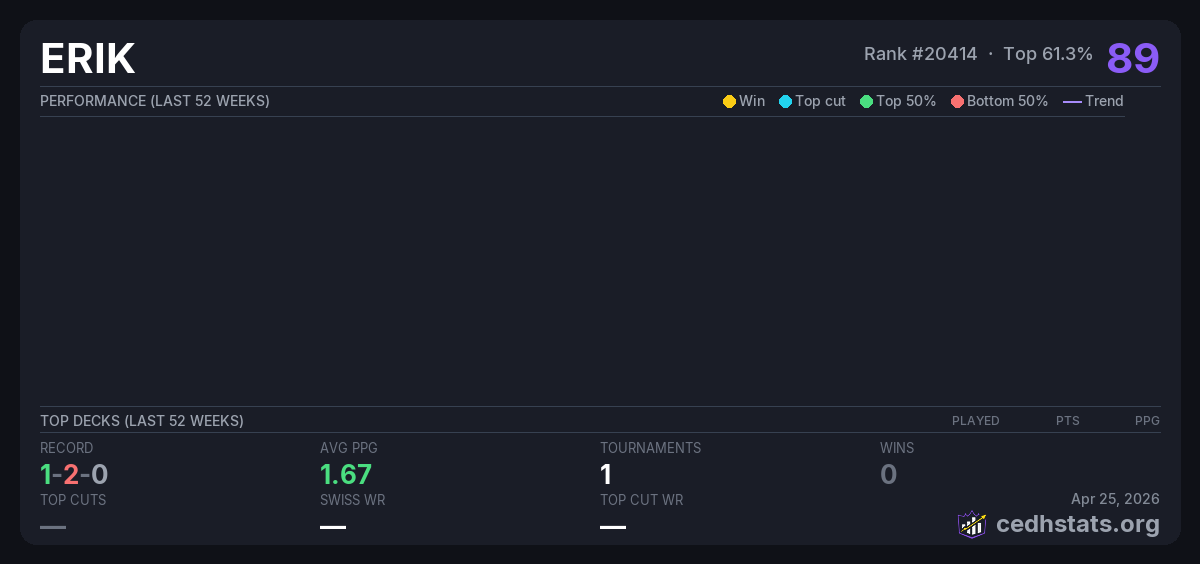The height and width of the screenshot is (564, 1200).
Task: Toggle the cyan Top cut legend dot
Action: 785,101
